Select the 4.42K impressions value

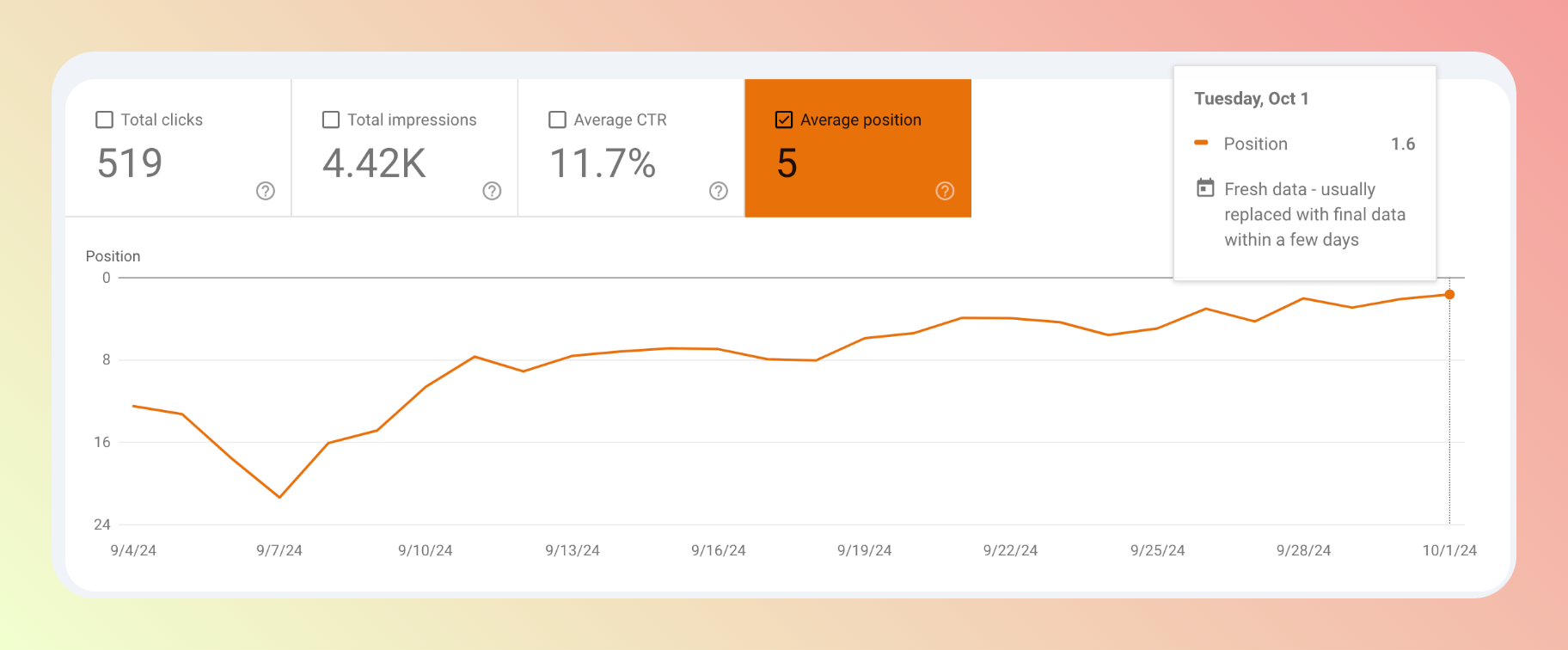pyautogui.click(x=374, y=163)
